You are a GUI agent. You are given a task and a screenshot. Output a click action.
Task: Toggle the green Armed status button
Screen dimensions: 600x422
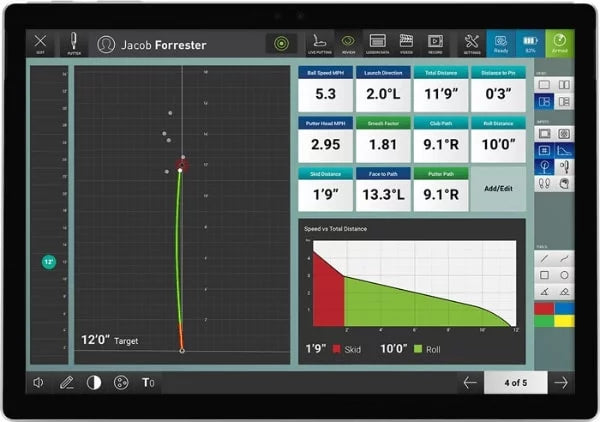(559, 44)
